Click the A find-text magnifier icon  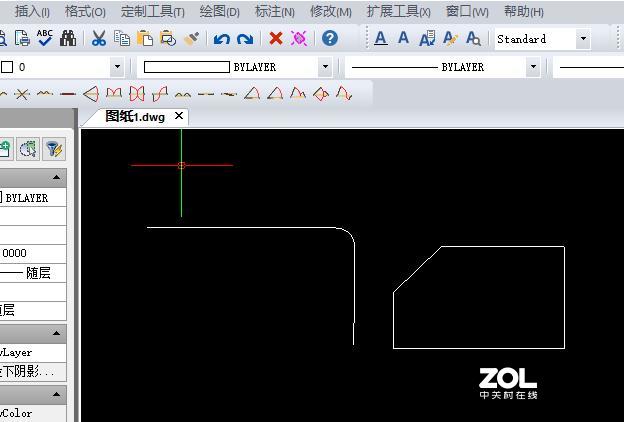tap(473, 39)
